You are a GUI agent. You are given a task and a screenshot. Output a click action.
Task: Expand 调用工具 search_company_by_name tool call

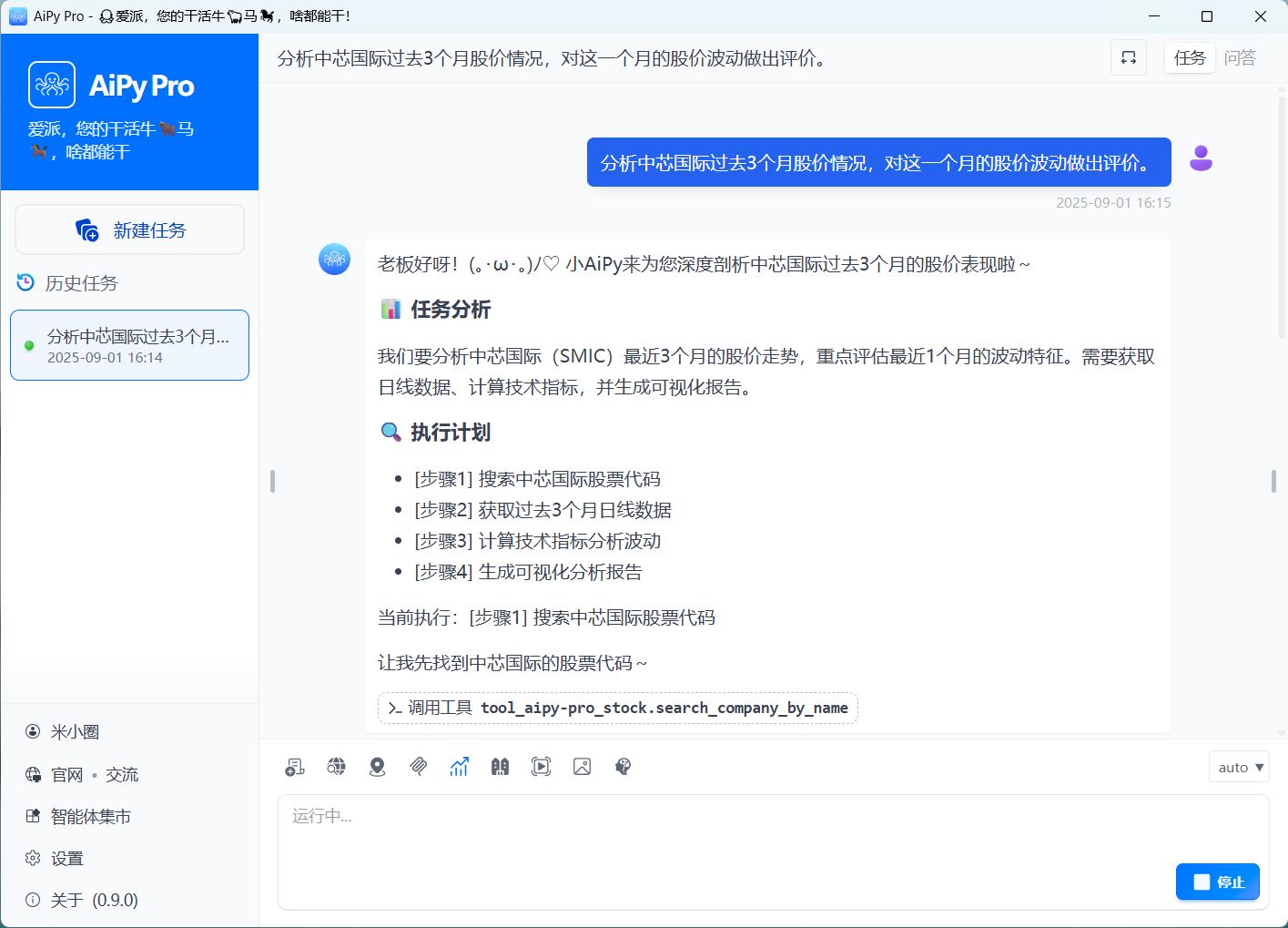(618, 708)
